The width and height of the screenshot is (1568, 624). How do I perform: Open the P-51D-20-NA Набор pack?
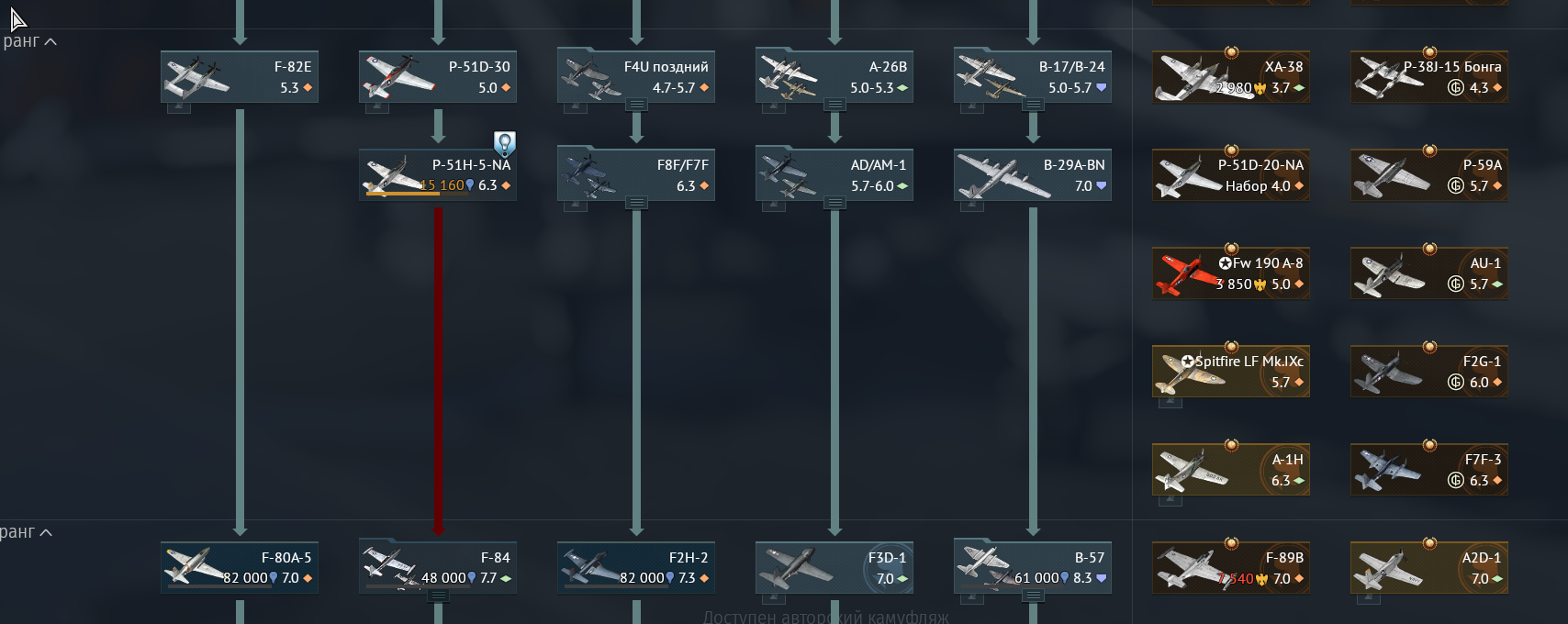pos(1231,174)
